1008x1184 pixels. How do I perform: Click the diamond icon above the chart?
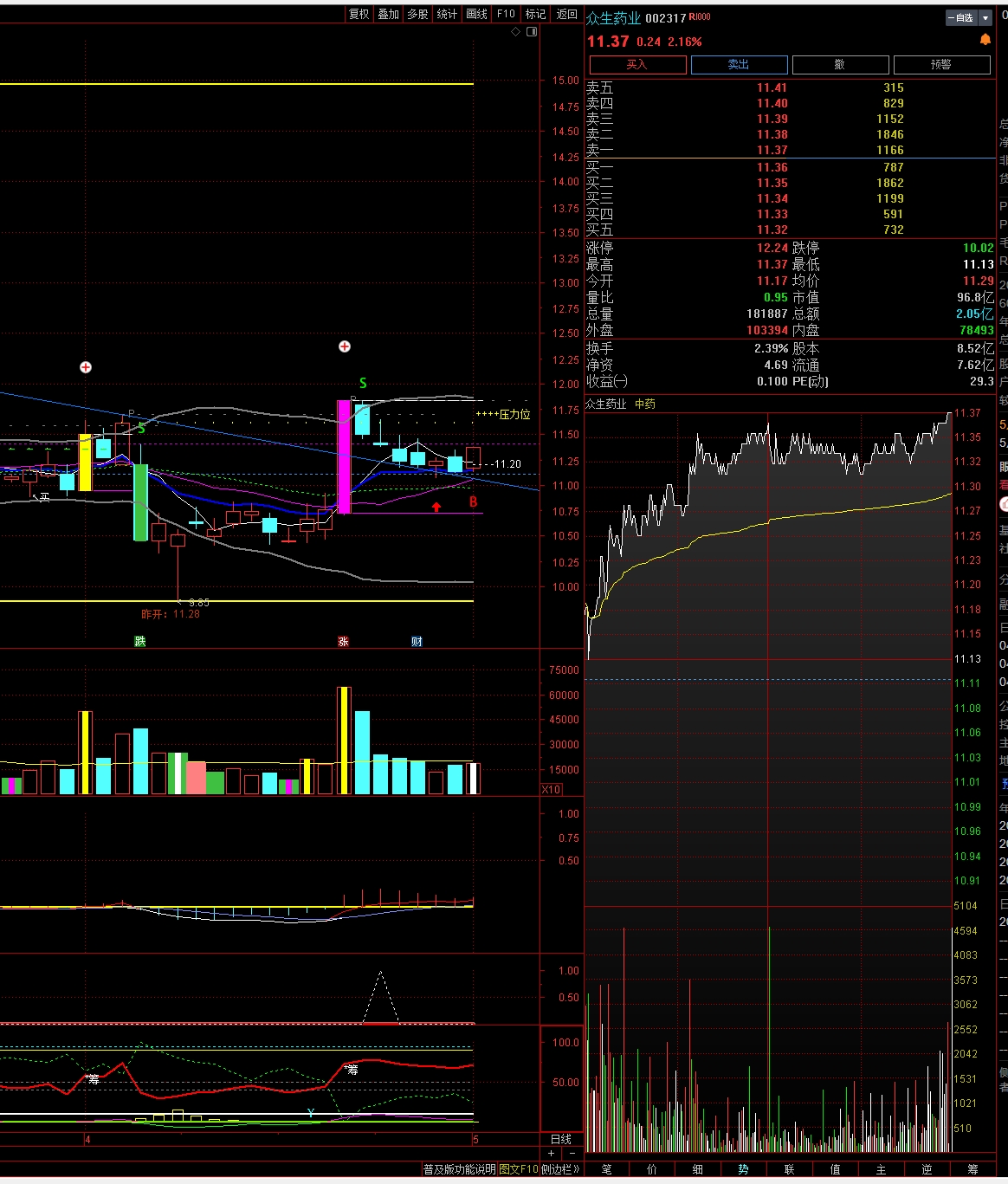coord(516,31)
